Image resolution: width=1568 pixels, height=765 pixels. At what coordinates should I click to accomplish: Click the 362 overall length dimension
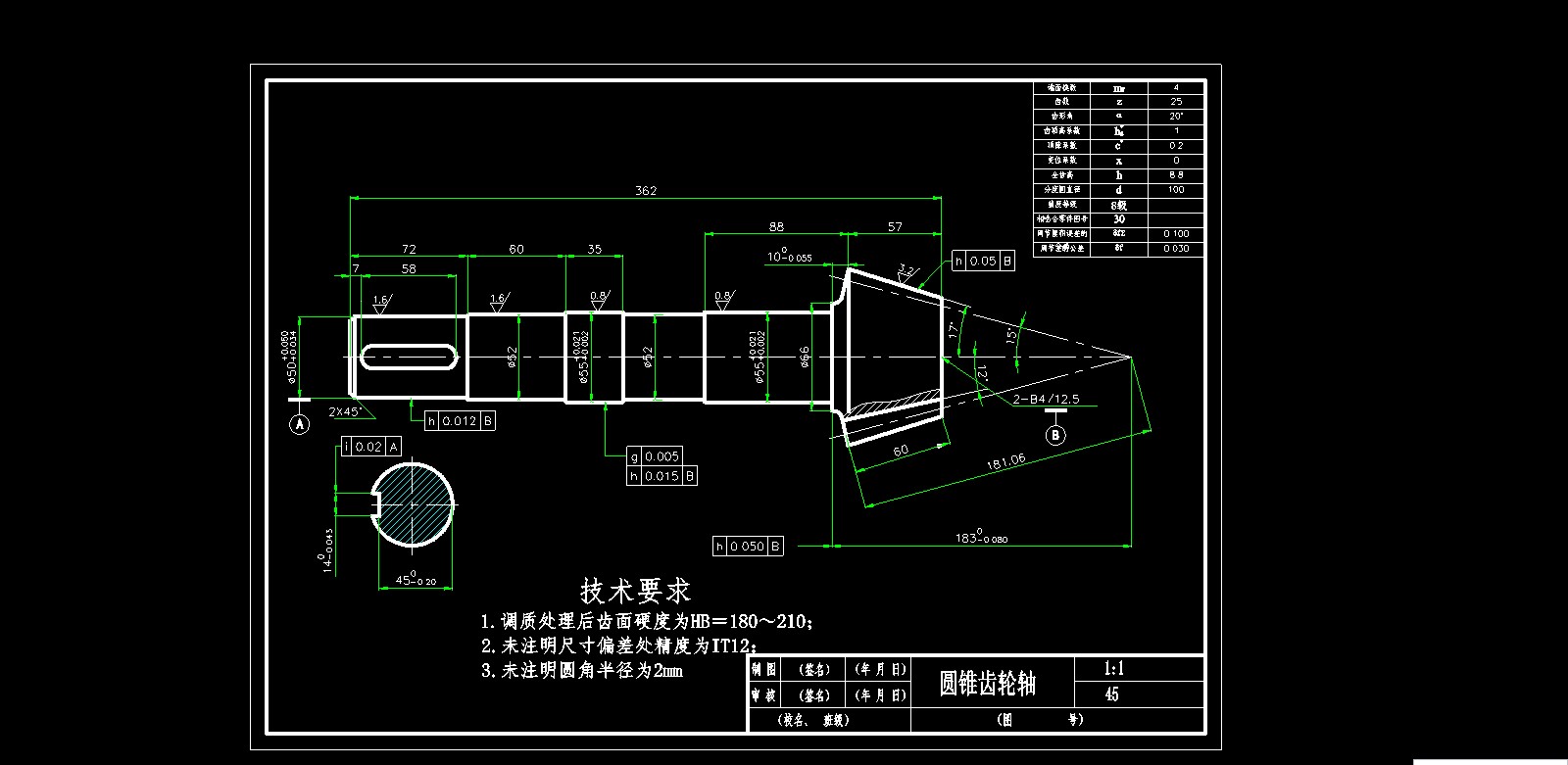(x=646, y=190)
